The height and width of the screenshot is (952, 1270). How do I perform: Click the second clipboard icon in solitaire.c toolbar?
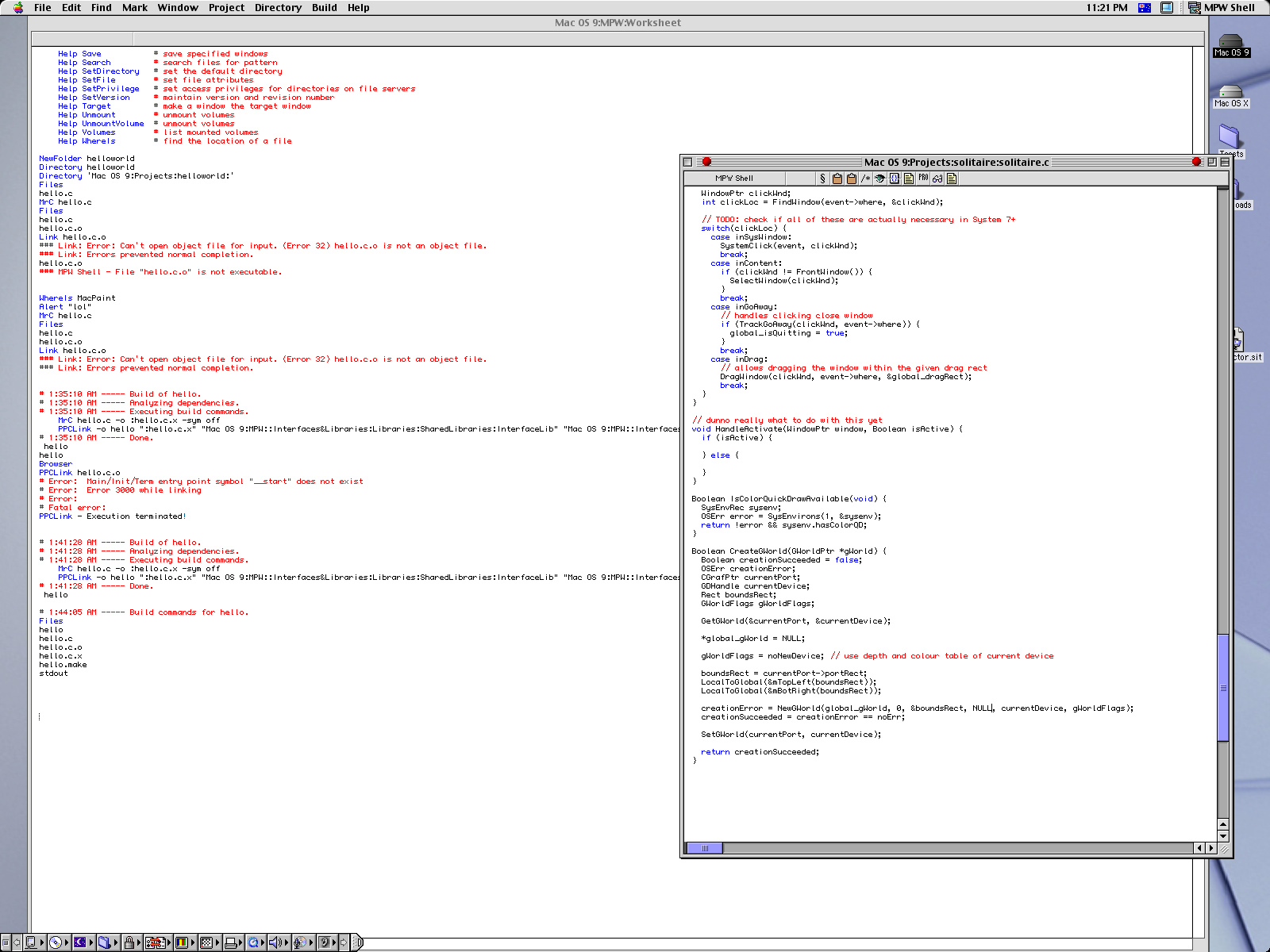tap(851, 178)
